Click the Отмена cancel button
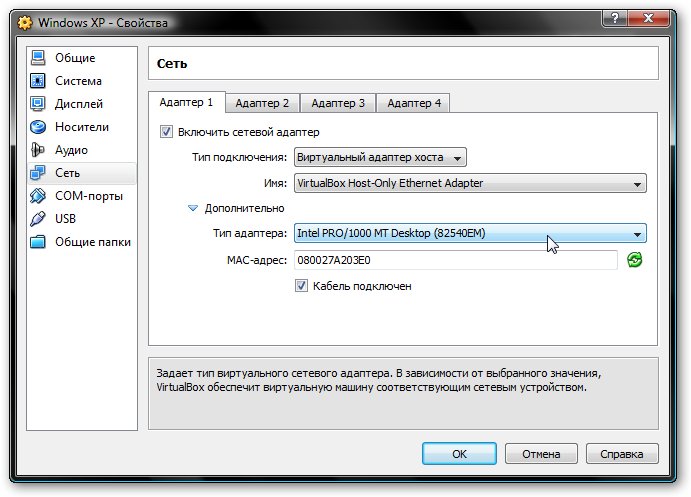The width and height of the screenshot is (691, 497). [x=541, y=454]
